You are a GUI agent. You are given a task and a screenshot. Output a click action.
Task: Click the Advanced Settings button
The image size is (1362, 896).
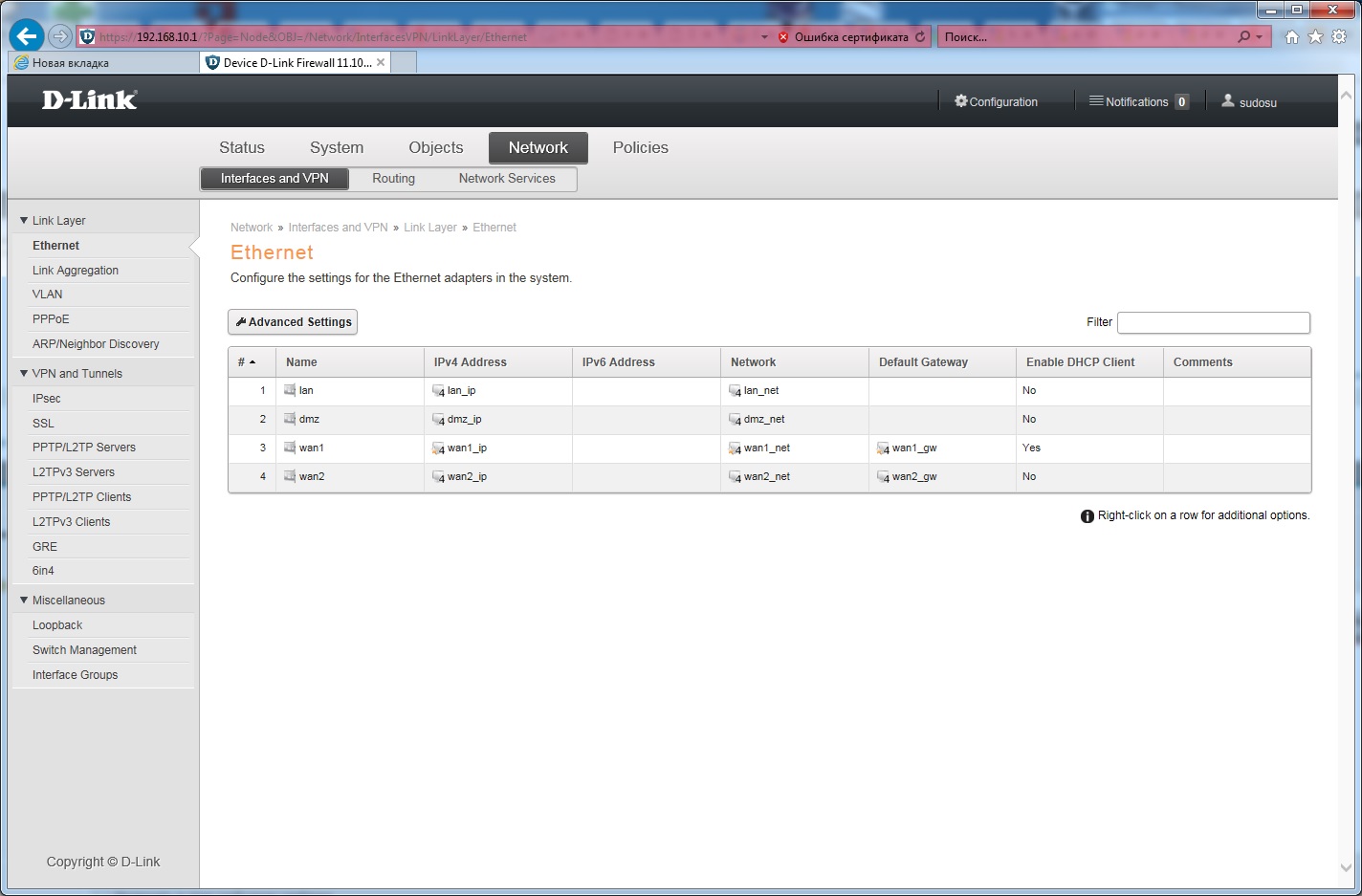(x=293, y=322)
